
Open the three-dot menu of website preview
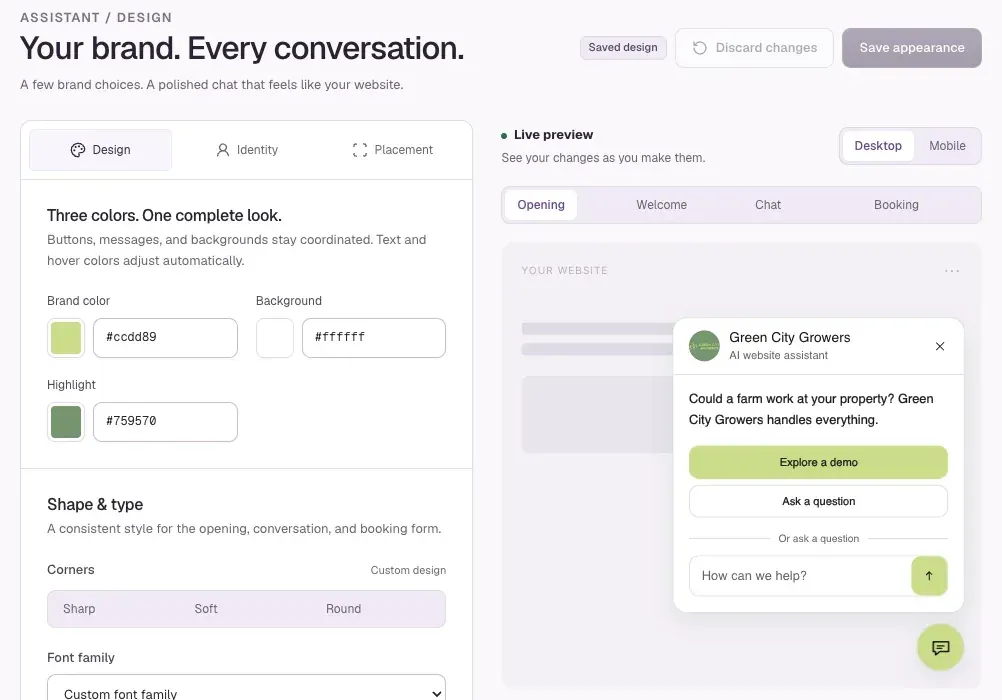click(x=952, y=271)
